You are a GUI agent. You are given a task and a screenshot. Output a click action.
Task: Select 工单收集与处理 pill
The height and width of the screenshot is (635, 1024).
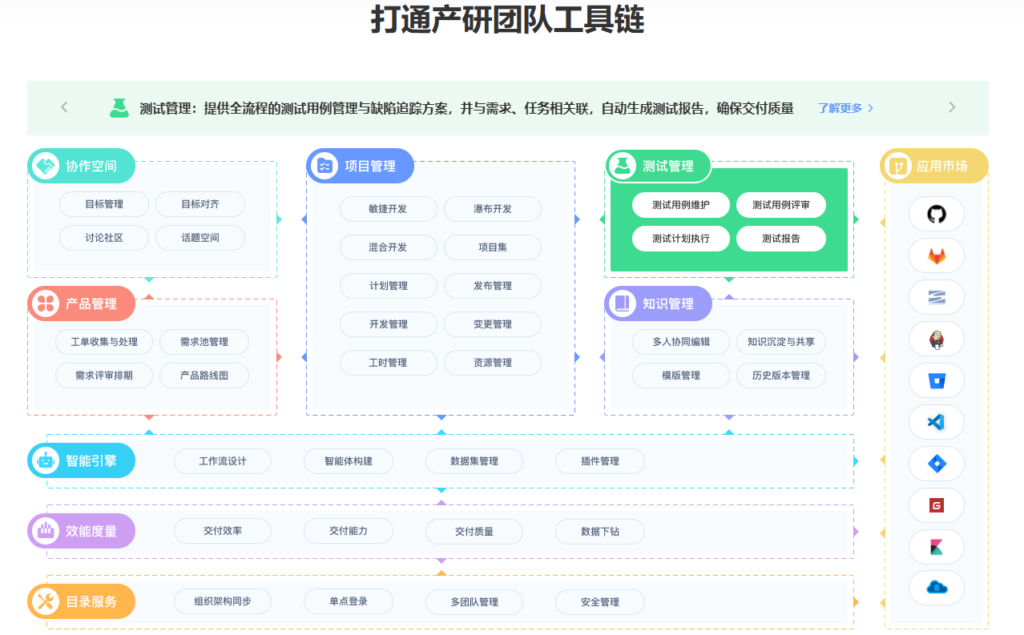[x=104, y=342]
